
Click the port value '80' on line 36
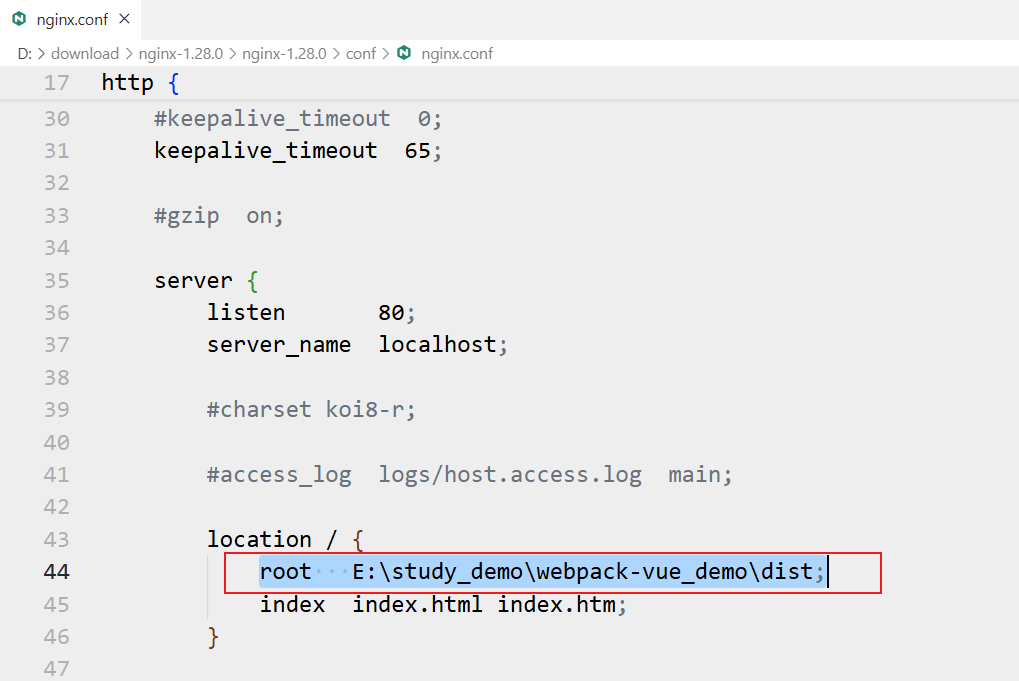point(391,313)
